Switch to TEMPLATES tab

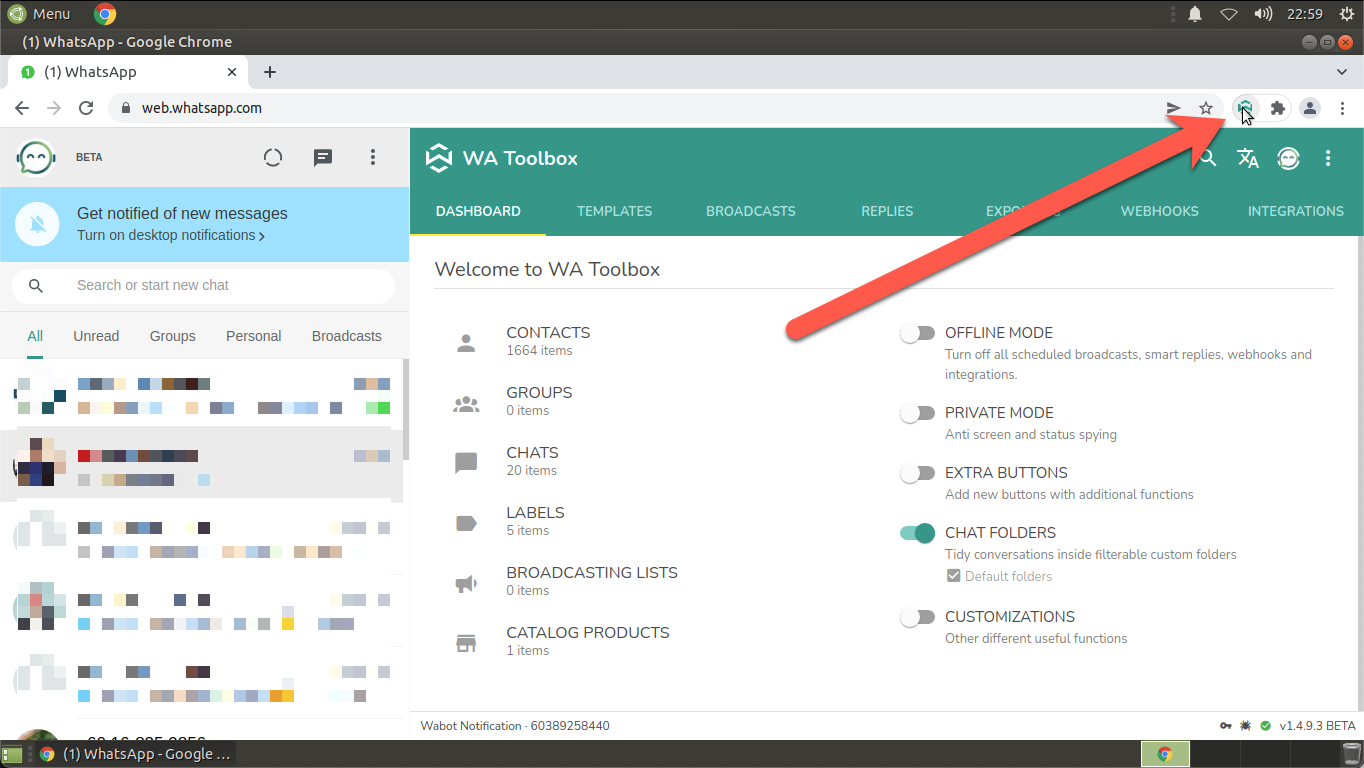point(614,211)
